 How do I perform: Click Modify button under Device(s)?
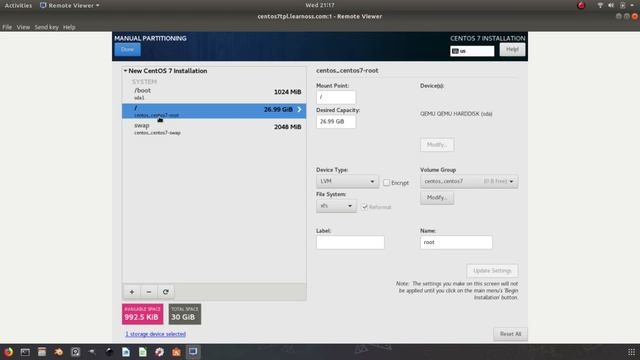coord(437,145)
